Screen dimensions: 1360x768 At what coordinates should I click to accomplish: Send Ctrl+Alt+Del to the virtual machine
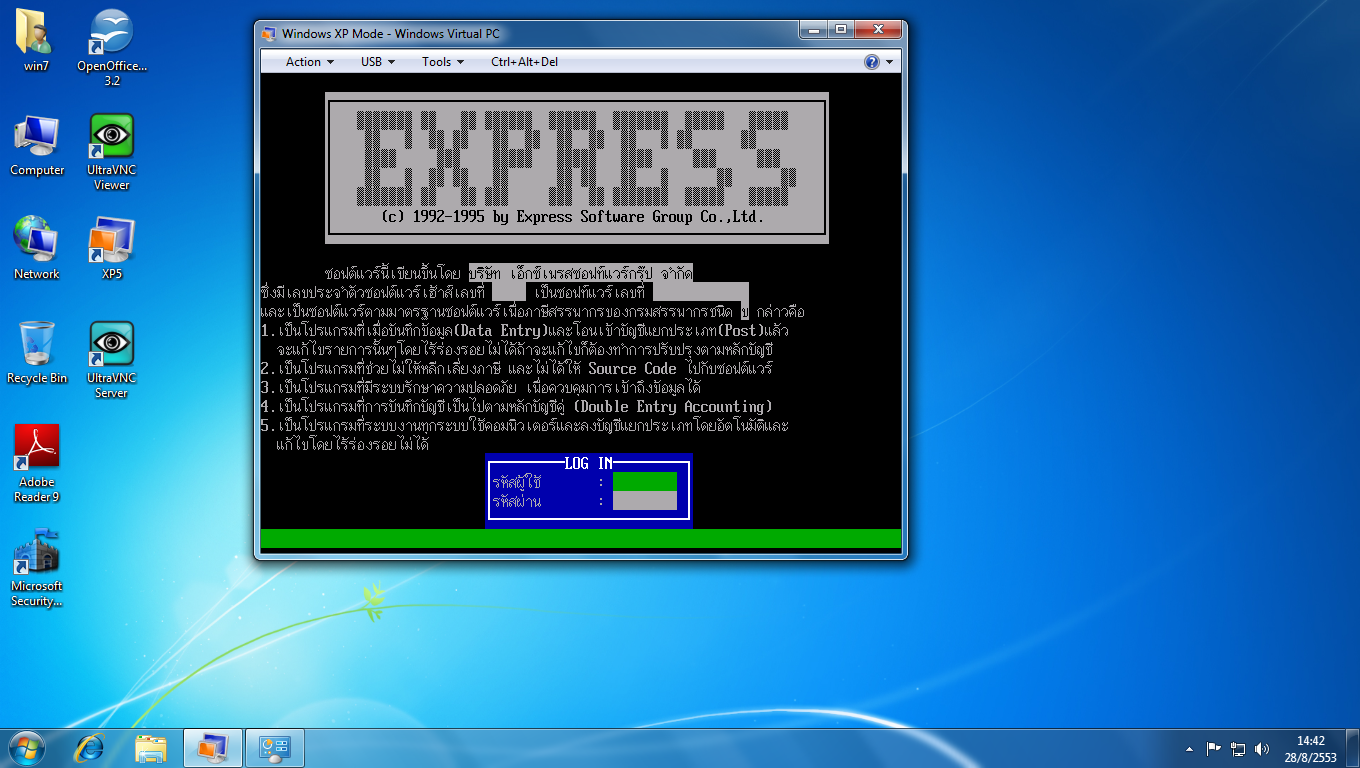tap(525, 62)
